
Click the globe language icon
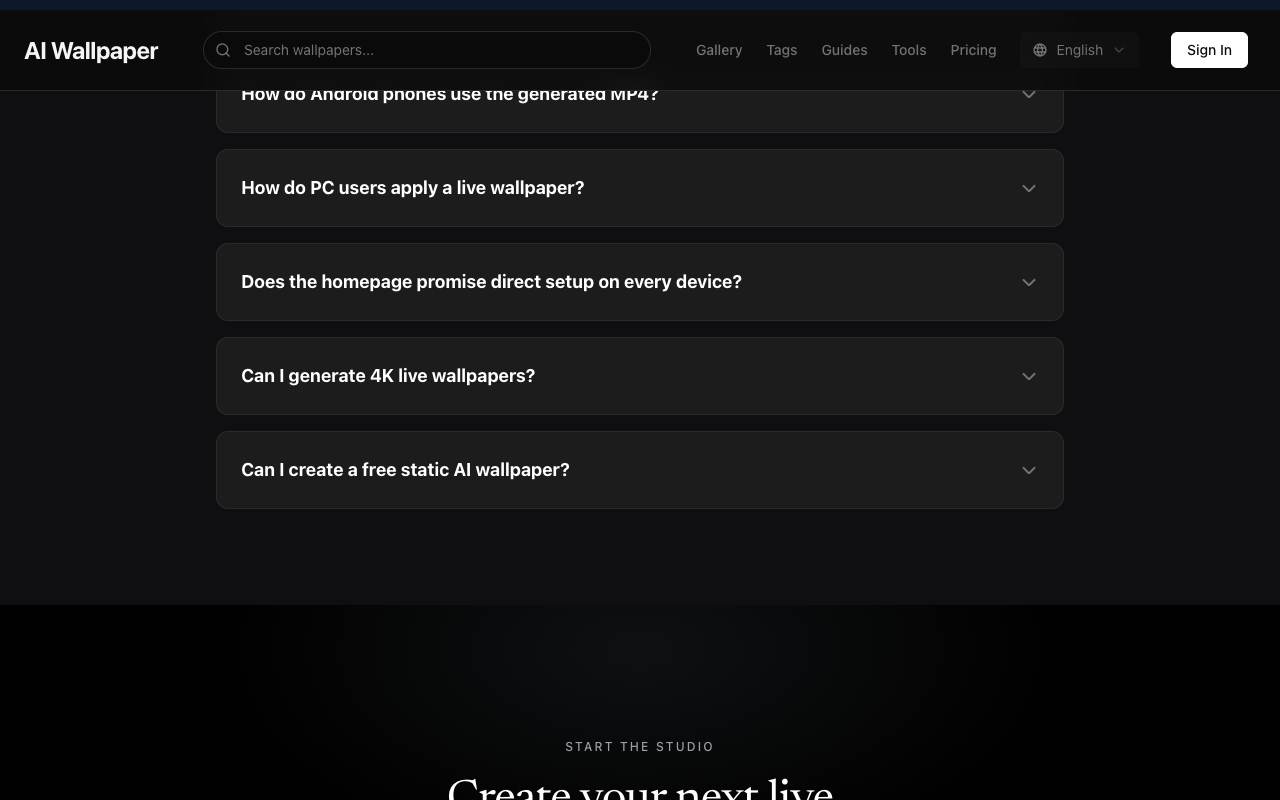click(x=1040, y=50)
